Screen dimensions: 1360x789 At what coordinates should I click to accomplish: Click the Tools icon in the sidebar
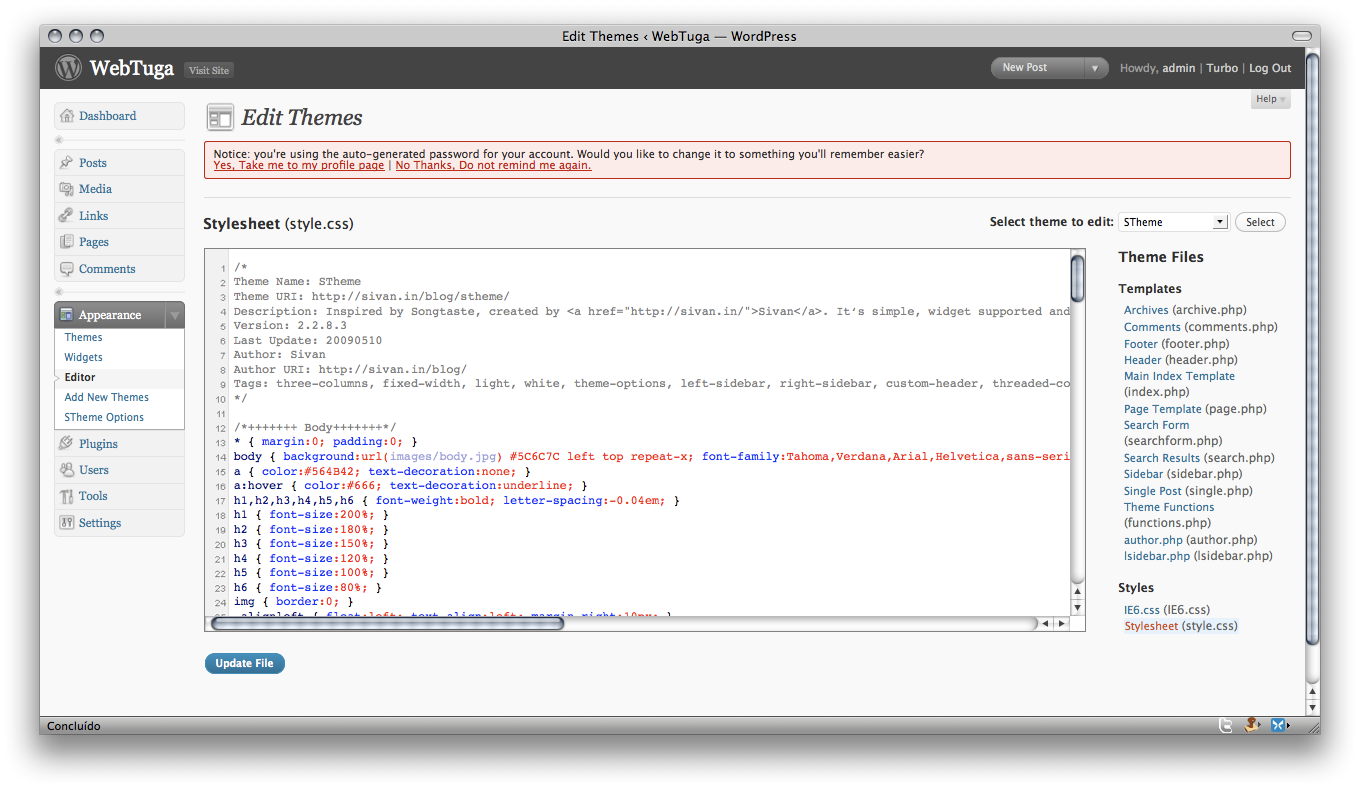point(67,496)
